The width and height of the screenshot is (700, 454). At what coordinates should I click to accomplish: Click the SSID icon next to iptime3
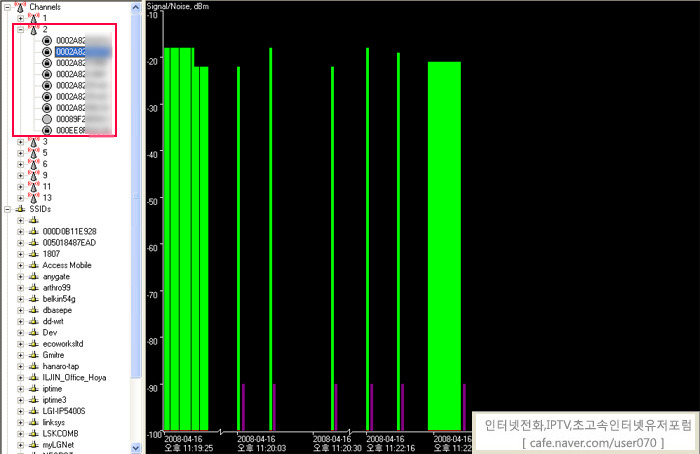tap(33, 400)
